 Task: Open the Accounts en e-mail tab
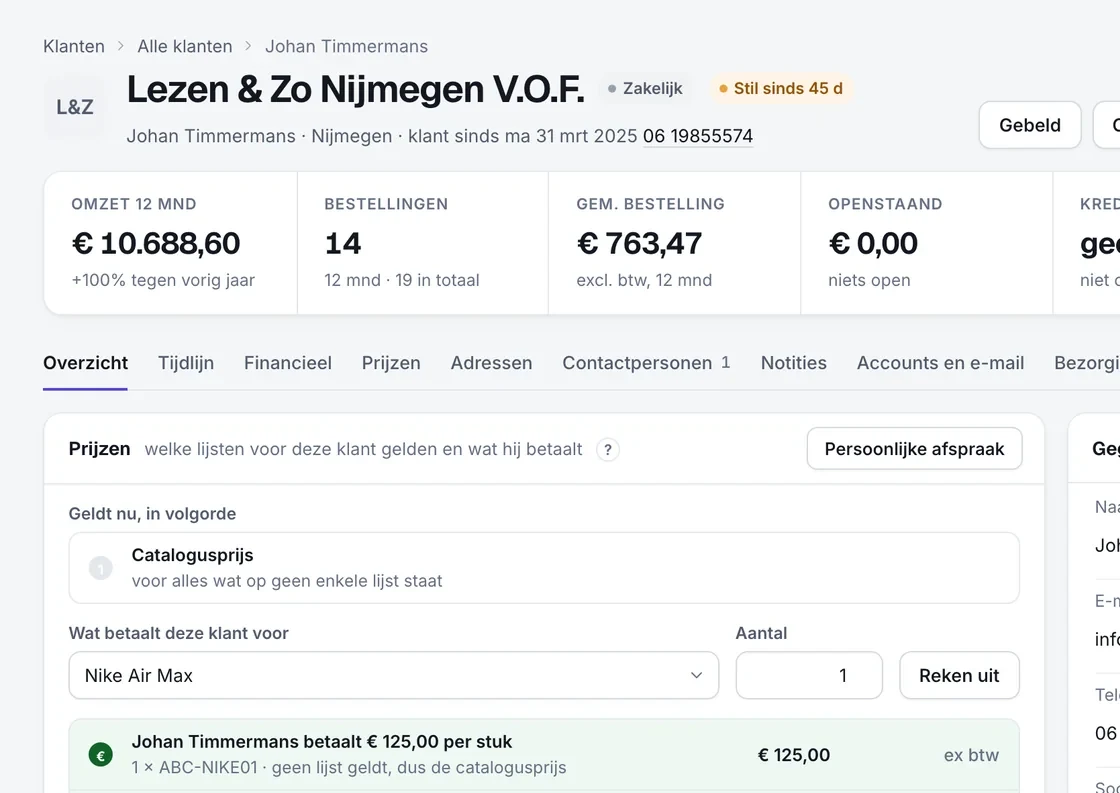[x=940, y=363]
